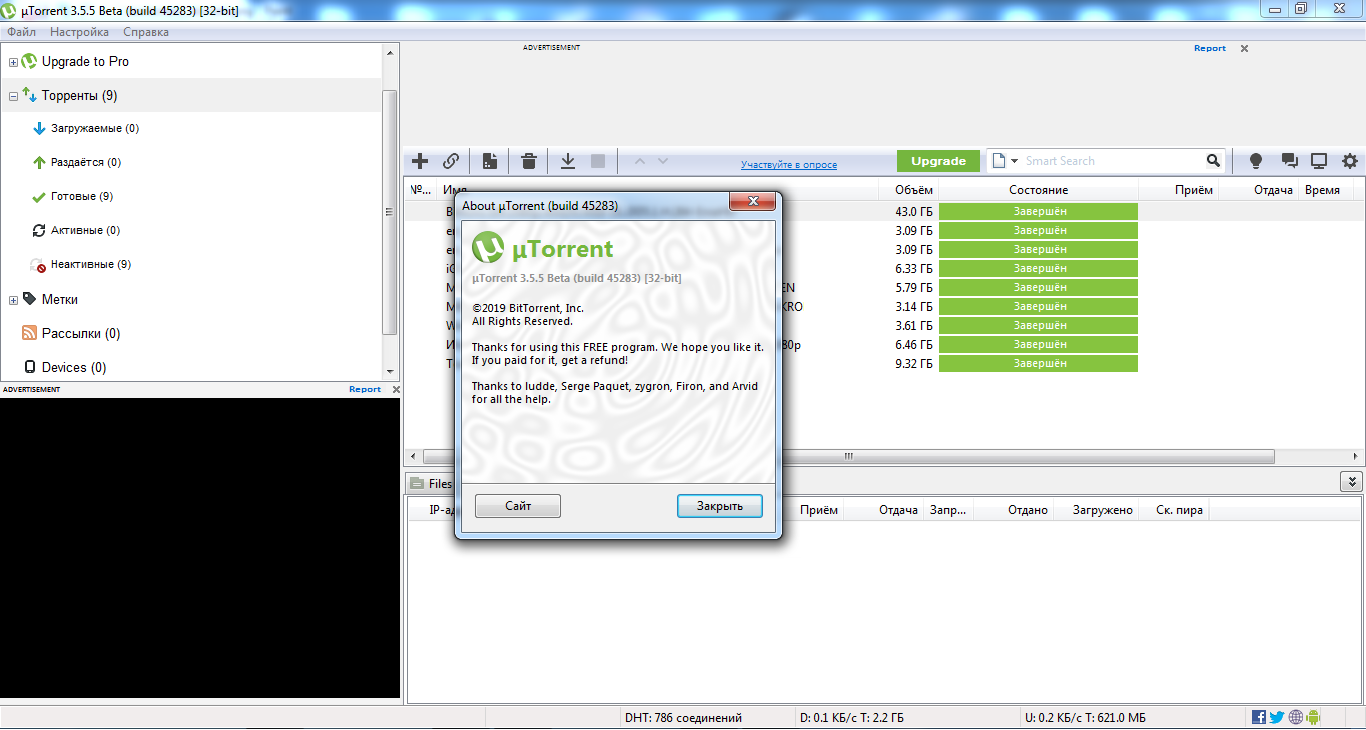
Task: Open the Настройка menu
Action: pos(79,32)
